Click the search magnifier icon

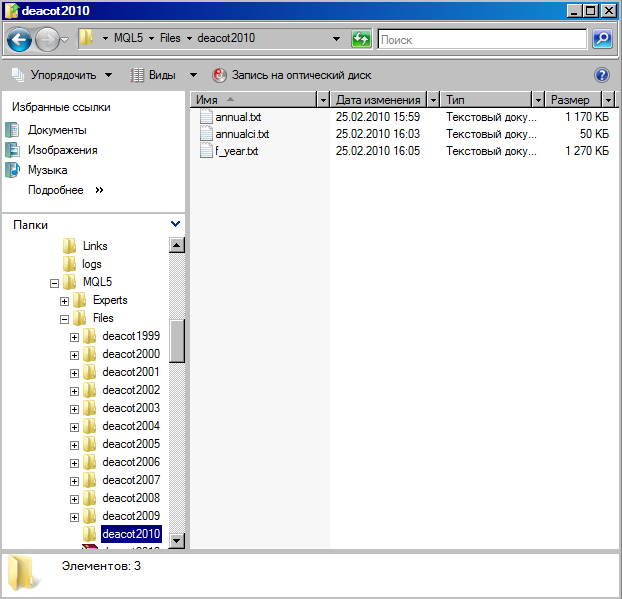tap(601, 39)
